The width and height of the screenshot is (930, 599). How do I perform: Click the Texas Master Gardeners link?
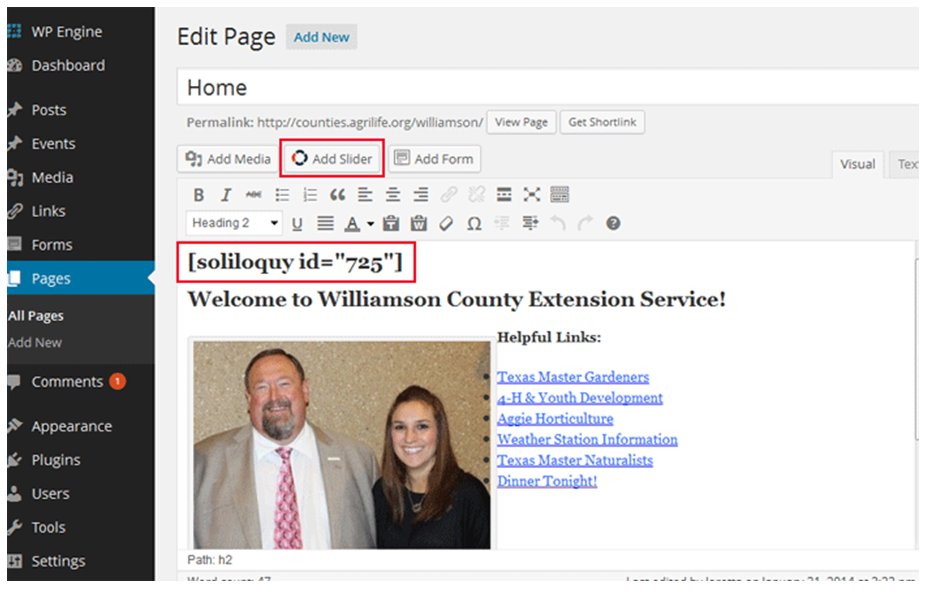point(573,377)
